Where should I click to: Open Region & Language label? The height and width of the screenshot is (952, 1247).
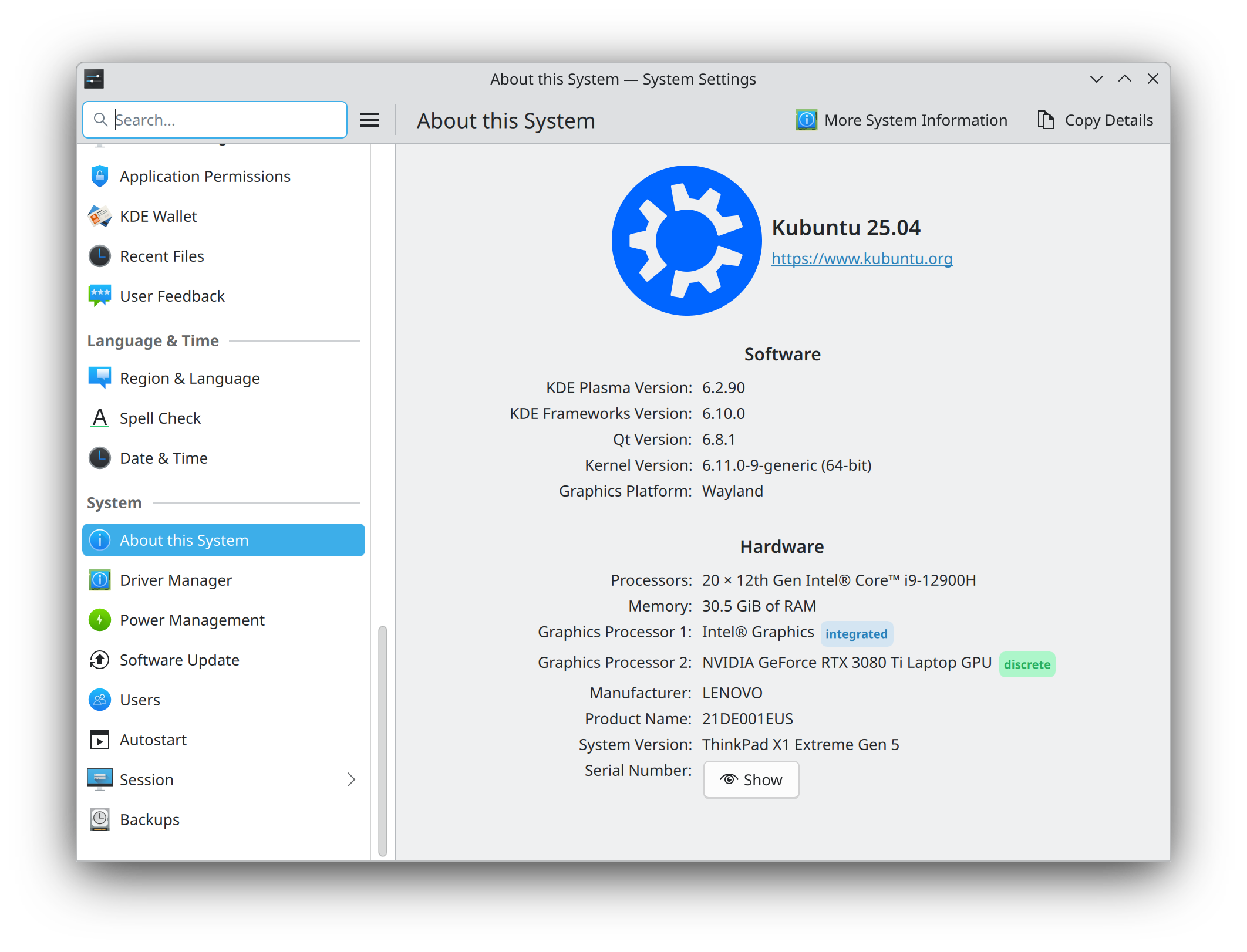click(190, 378)
